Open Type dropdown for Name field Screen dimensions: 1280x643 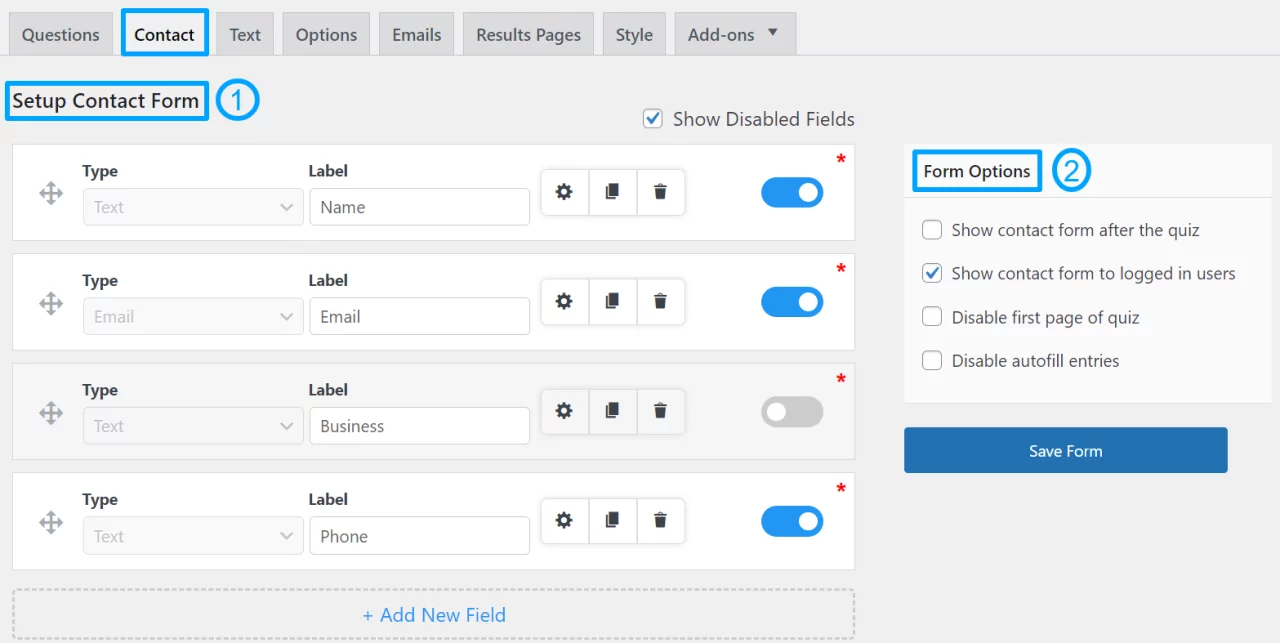point(193,207)
